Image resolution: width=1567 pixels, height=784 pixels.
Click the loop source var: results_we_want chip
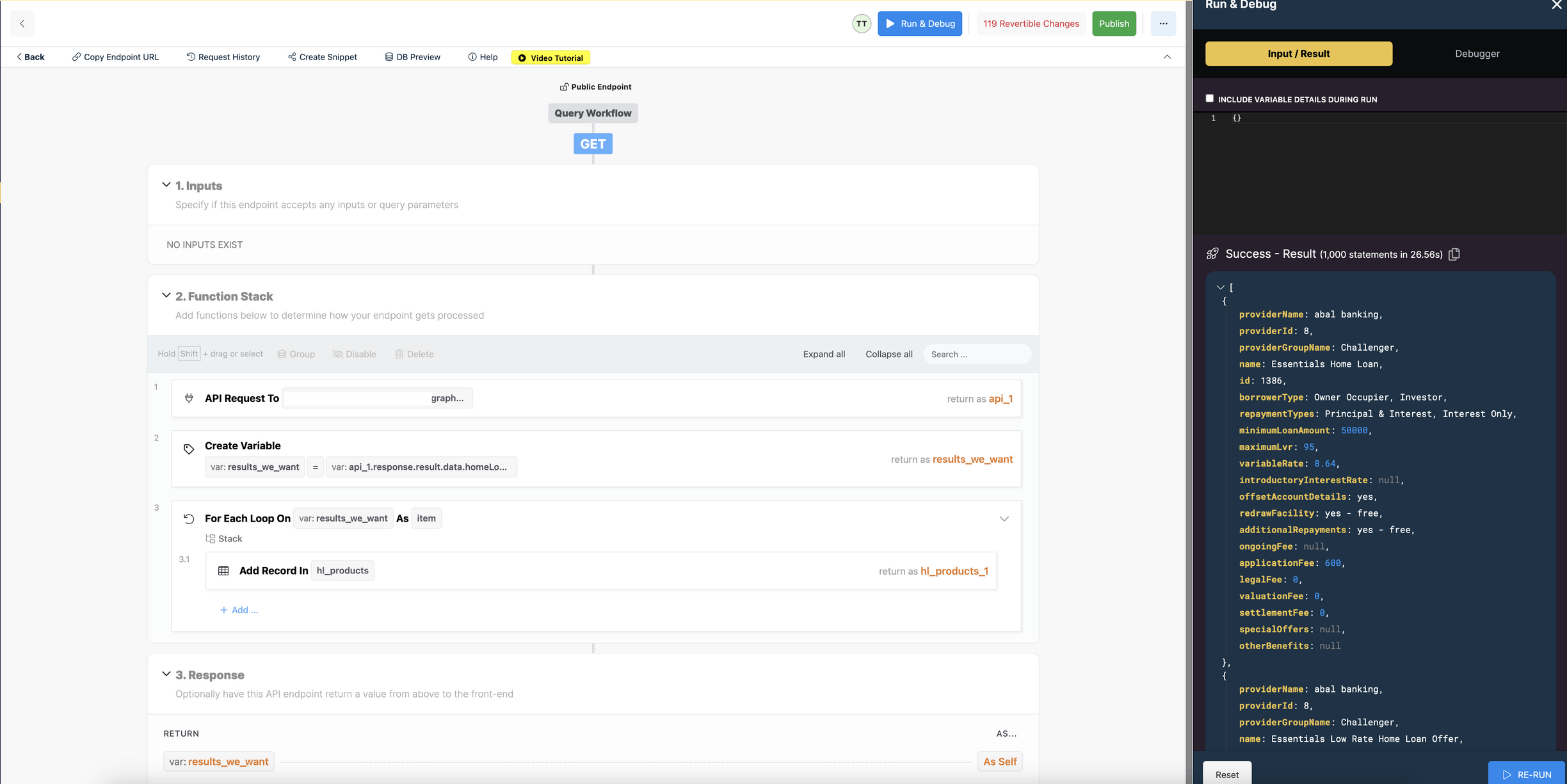tap(343, 518)
